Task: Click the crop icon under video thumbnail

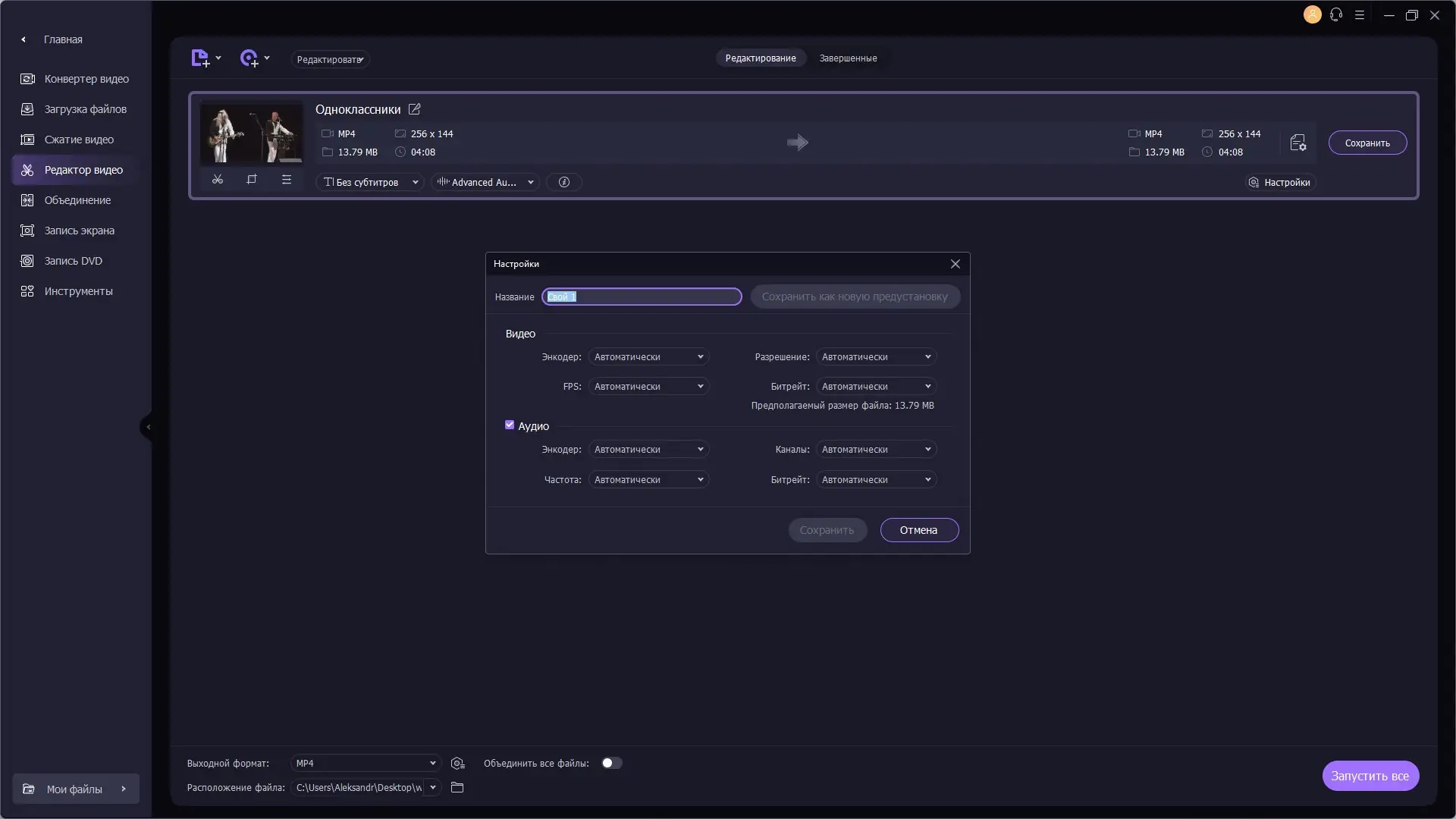Action: click(252, 180)
